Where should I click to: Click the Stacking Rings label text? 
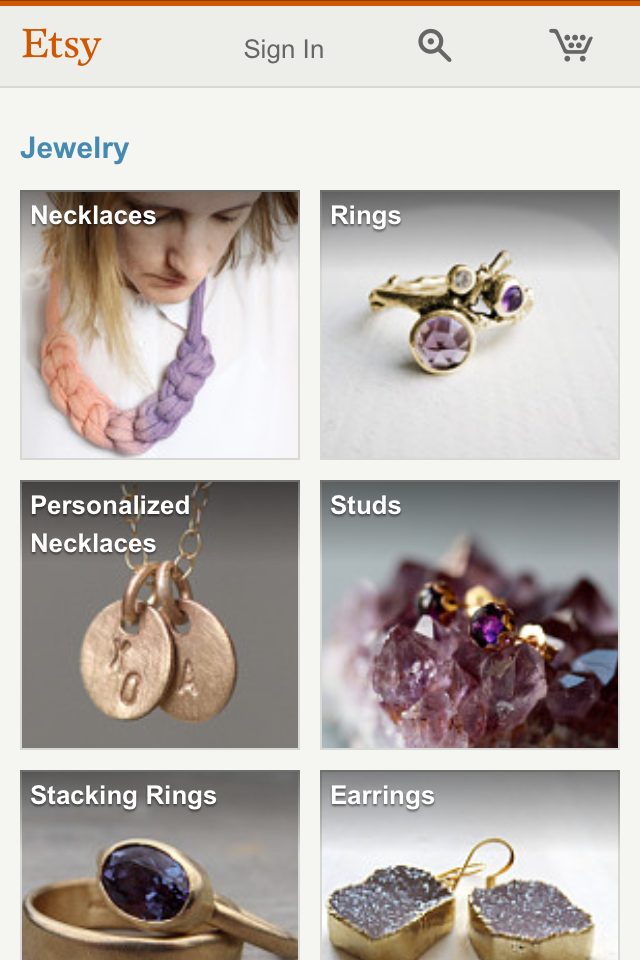pos(124,797)
